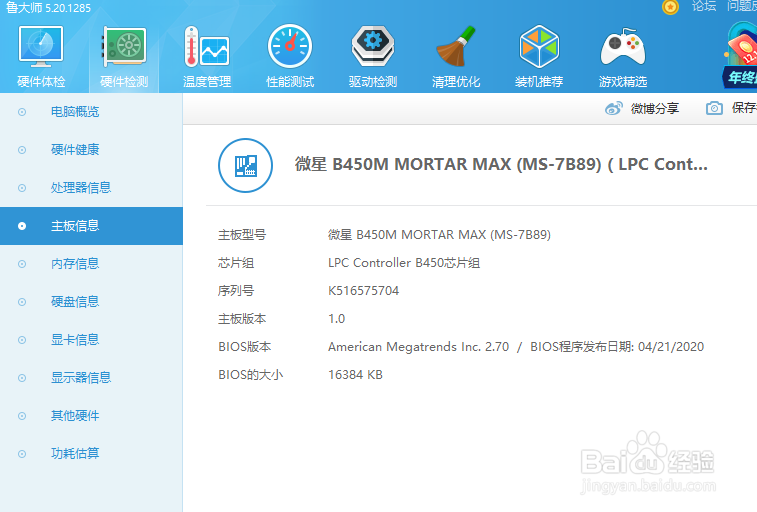Click the 序列号 label

[236, 291]
